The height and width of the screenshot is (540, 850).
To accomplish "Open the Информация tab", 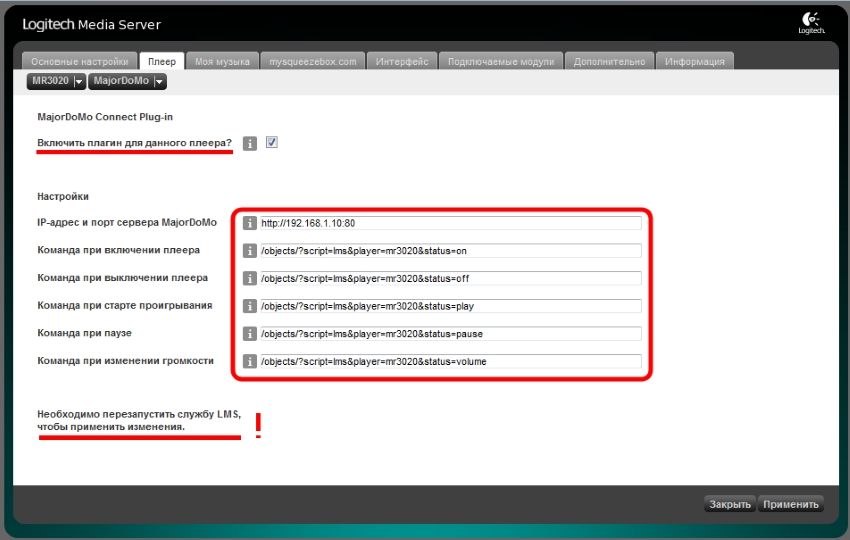I will click(694, 61).
